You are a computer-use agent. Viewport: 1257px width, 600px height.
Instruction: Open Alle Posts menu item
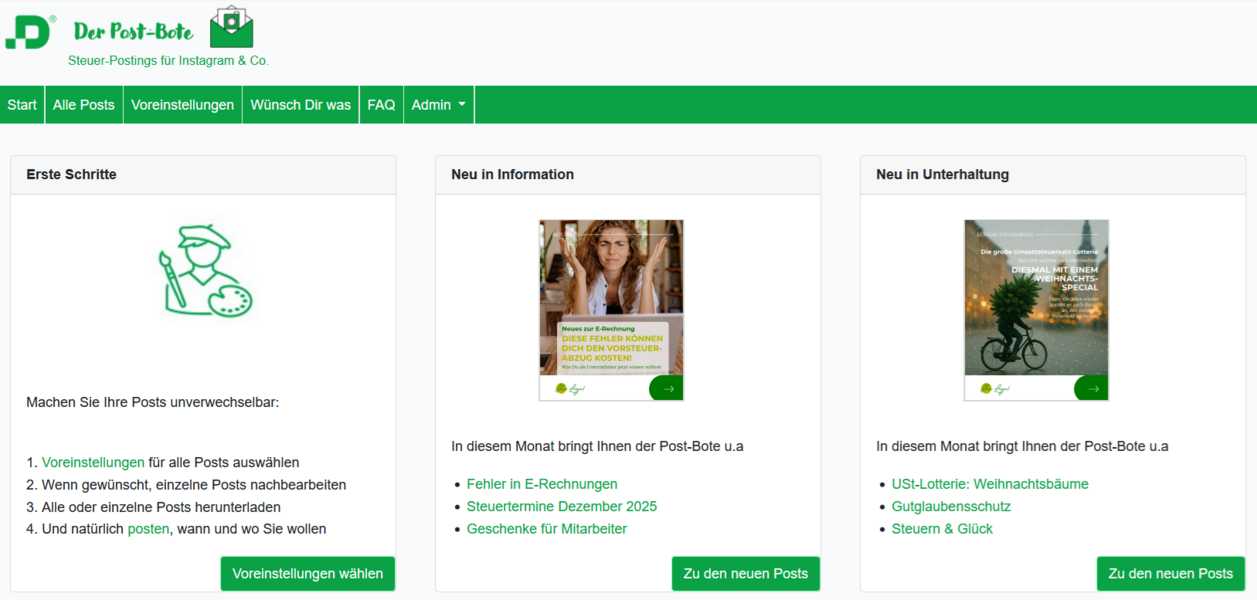pos(84,105)
